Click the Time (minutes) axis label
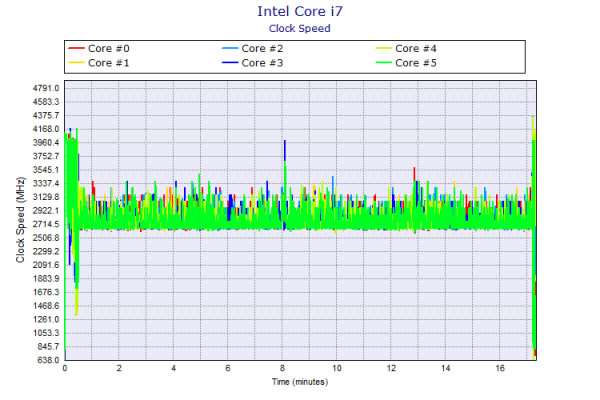The image size is (600, 400). [300, 382]
